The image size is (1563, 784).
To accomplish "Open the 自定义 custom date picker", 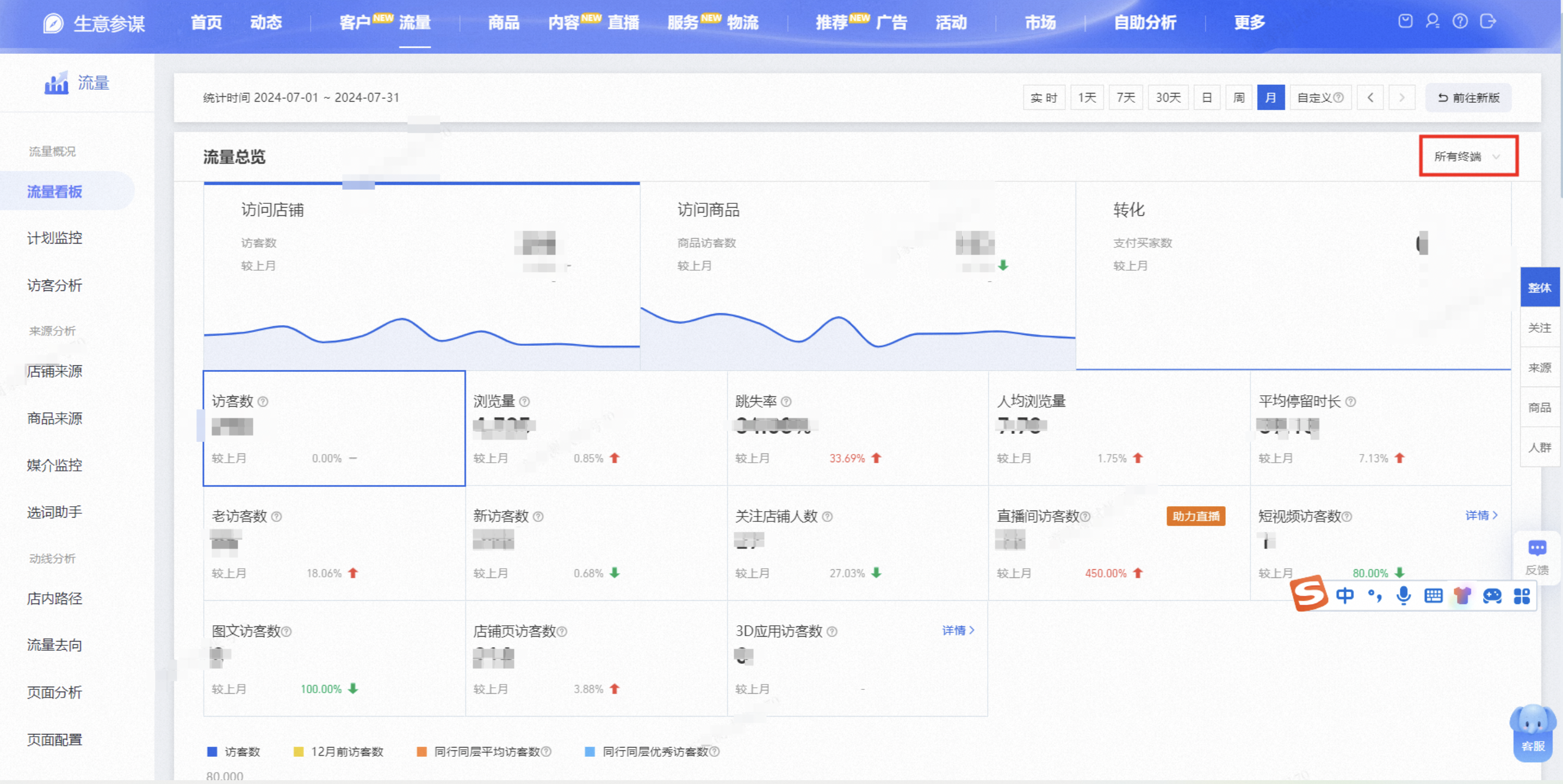I will (1320, 98).
